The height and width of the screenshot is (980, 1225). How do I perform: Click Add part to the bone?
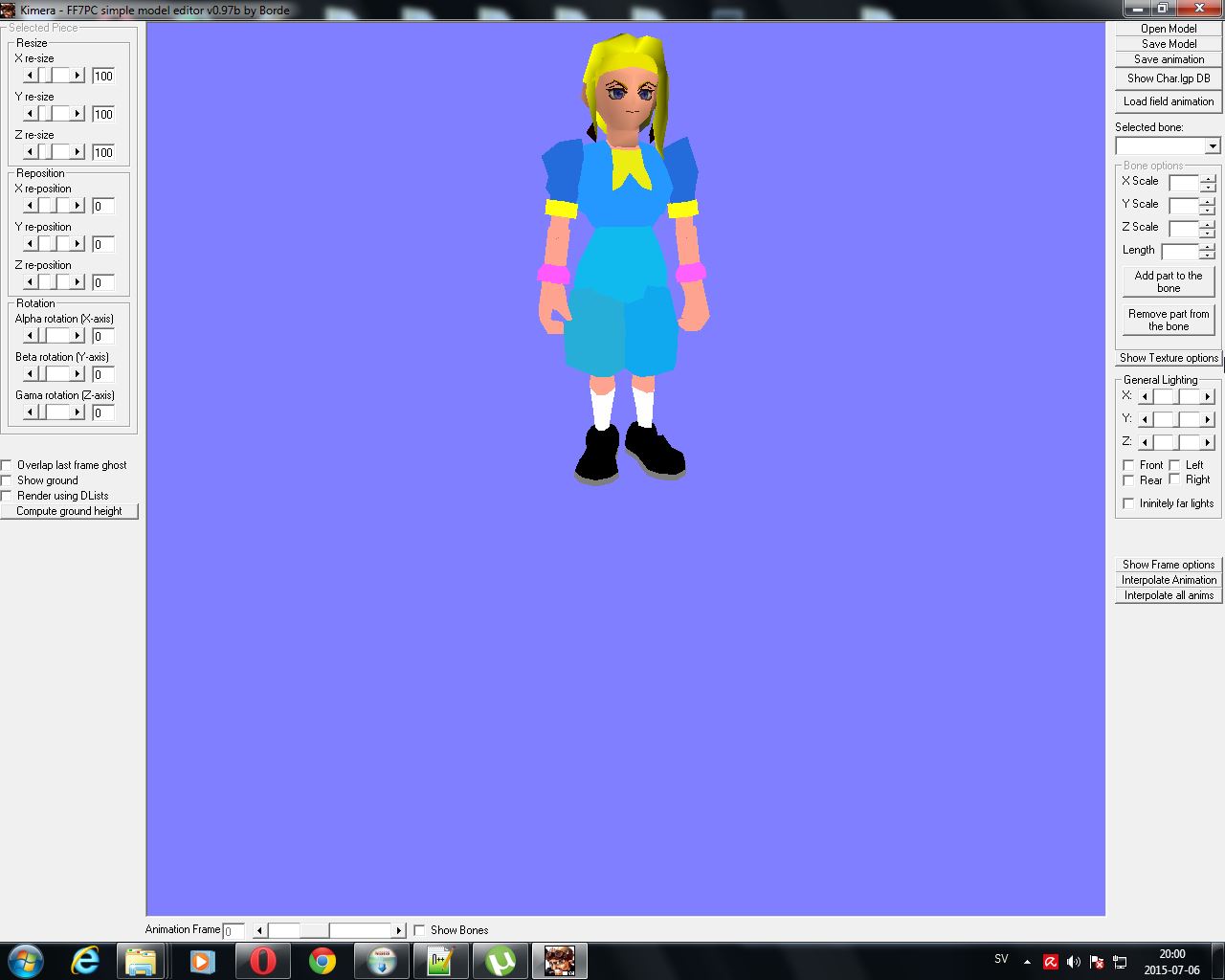(1169, 281)
